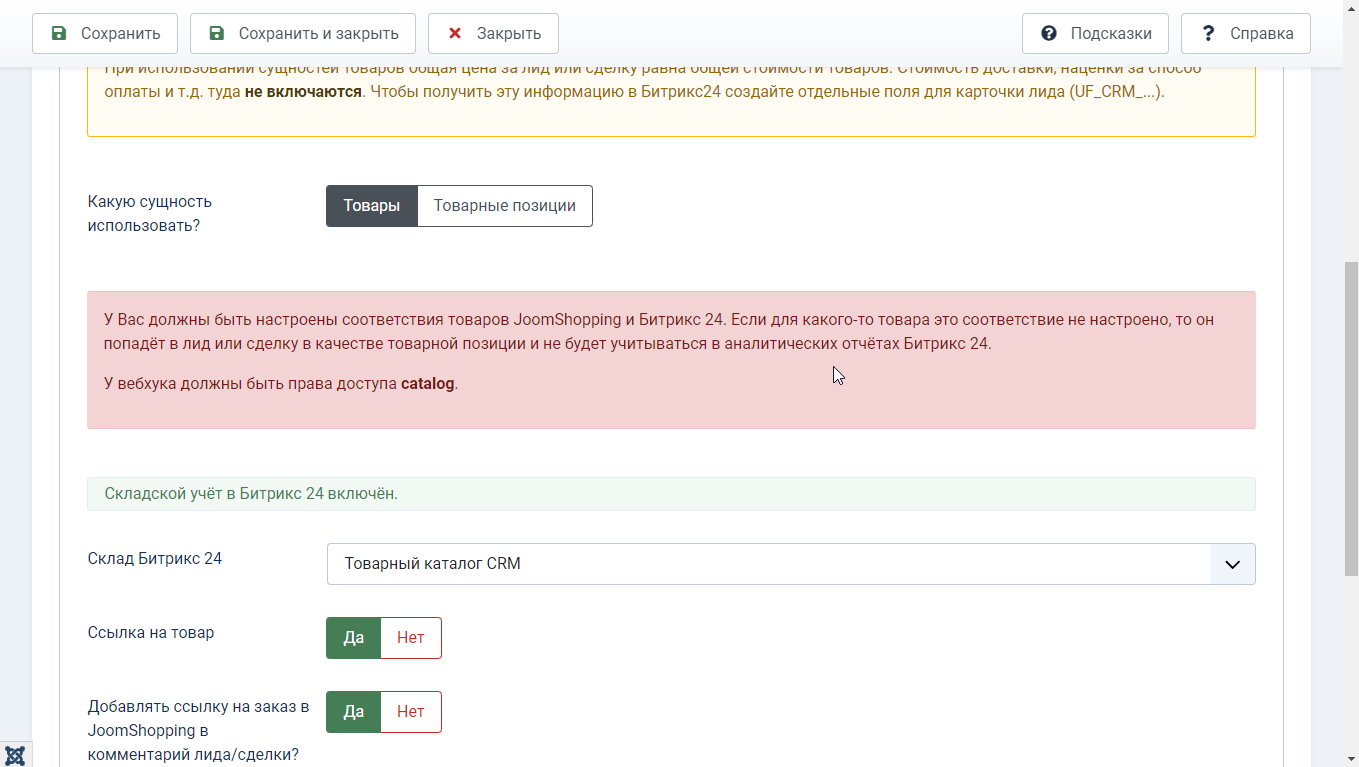Viewport: 1359px width, 767px height.
Task: Open the Склад Битрикс 24 dropdown
Action: 791,564
